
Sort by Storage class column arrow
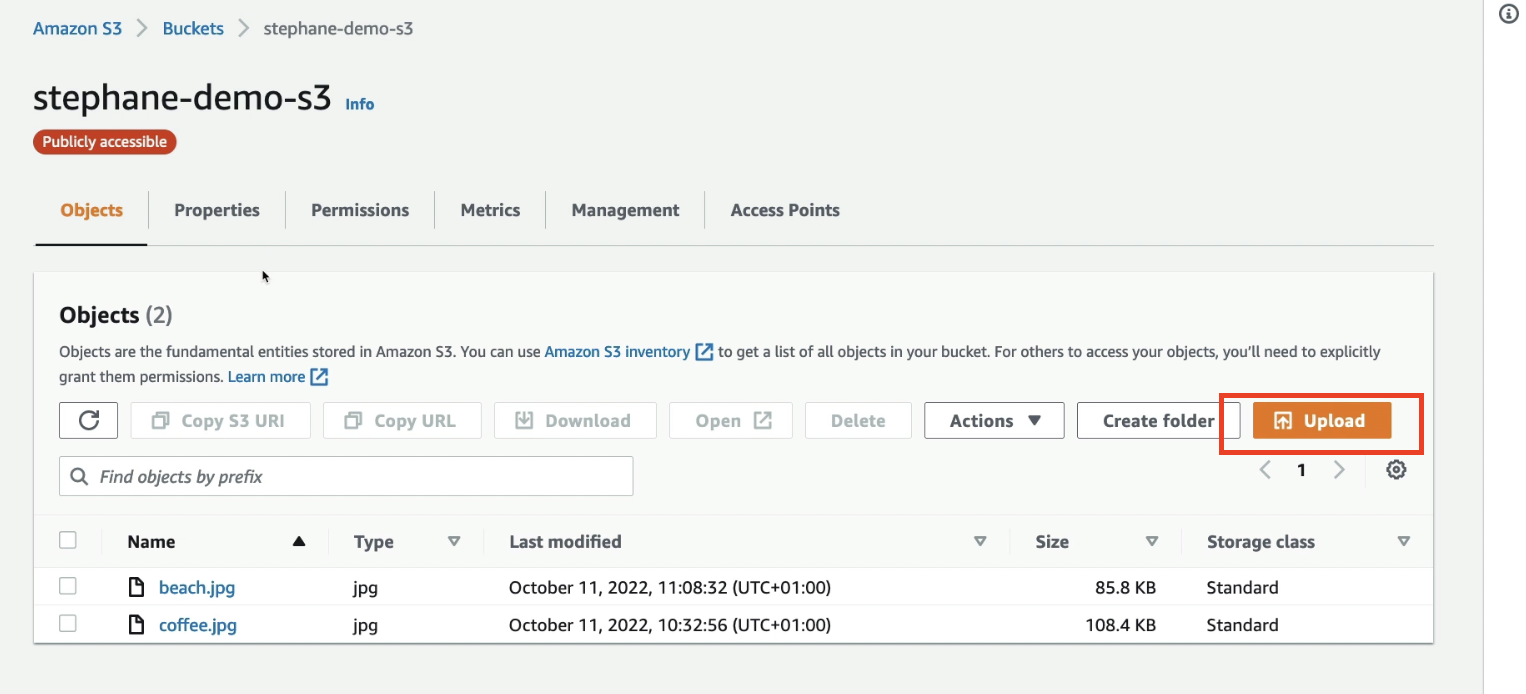(x=1404, y=542)
